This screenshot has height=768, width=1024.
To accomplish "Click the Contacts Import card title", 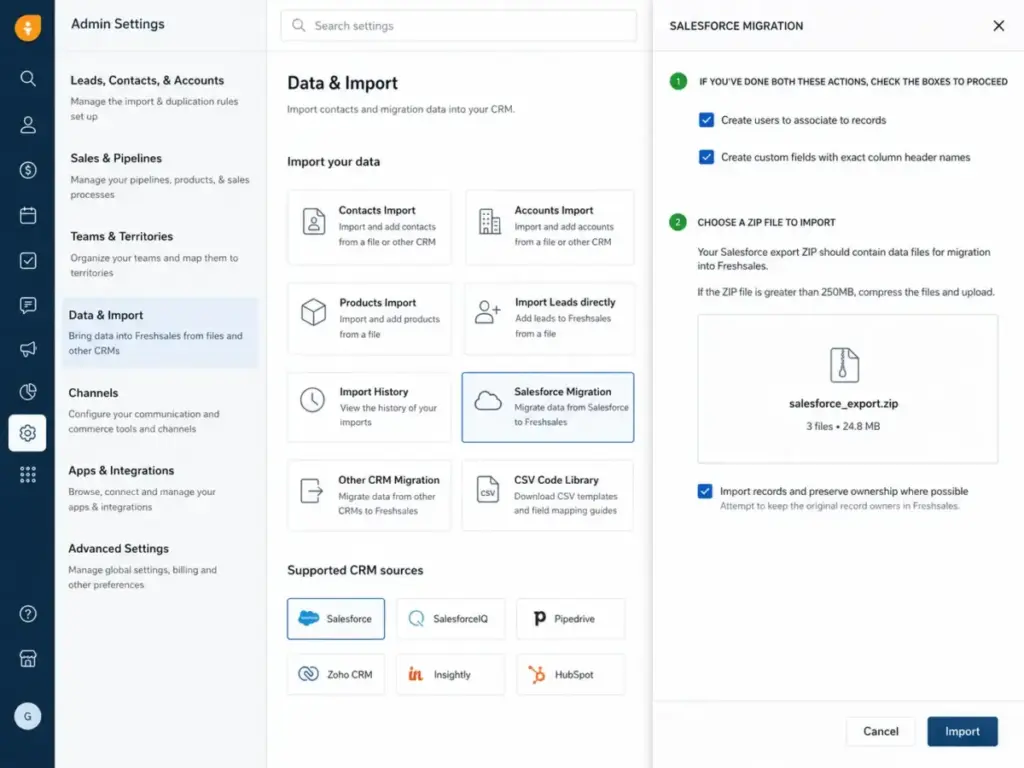I will (377, 210).
